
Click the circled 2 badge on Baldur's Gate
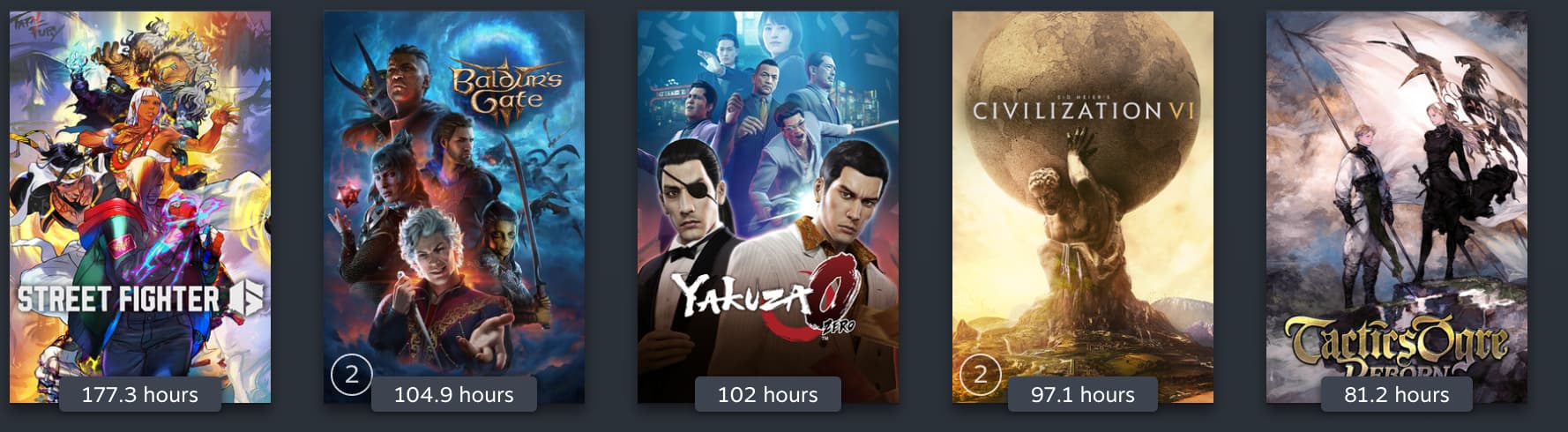(x=351, y=375)
